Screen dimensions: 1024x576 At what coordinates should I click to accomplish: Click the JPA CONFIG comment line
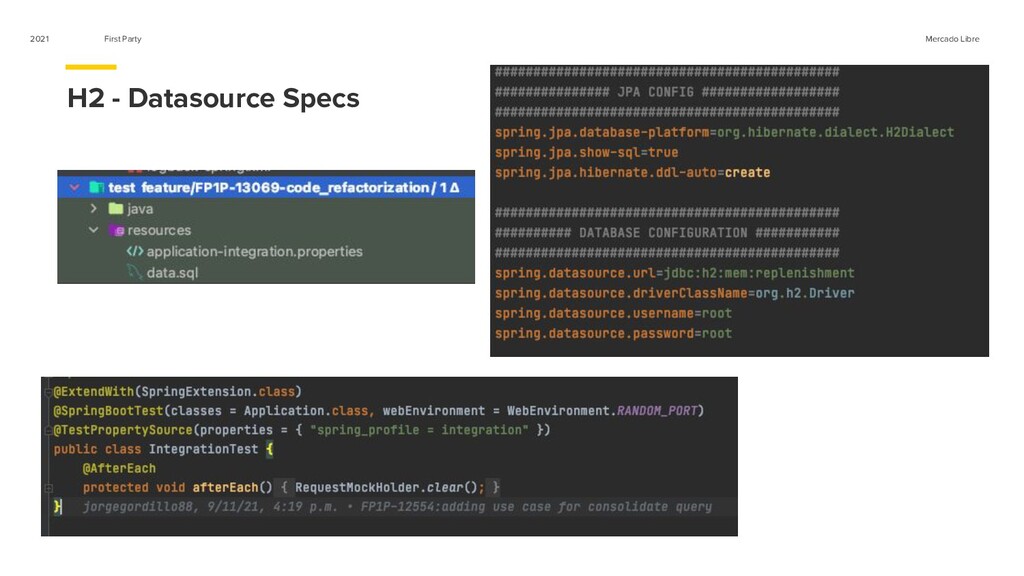pos(667,92)
